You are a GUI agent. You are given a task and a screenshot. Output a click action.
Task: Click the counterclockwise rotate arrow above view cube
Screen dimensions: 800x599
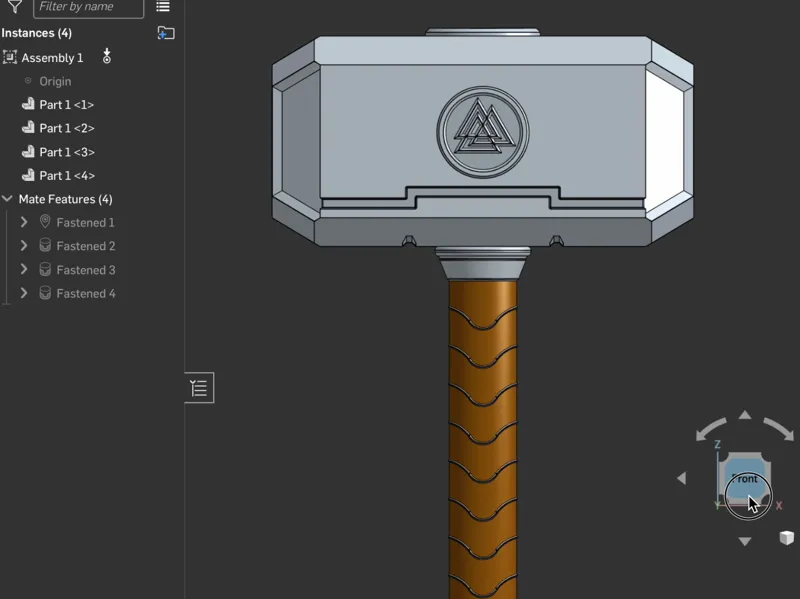click(x=711, y=429)
